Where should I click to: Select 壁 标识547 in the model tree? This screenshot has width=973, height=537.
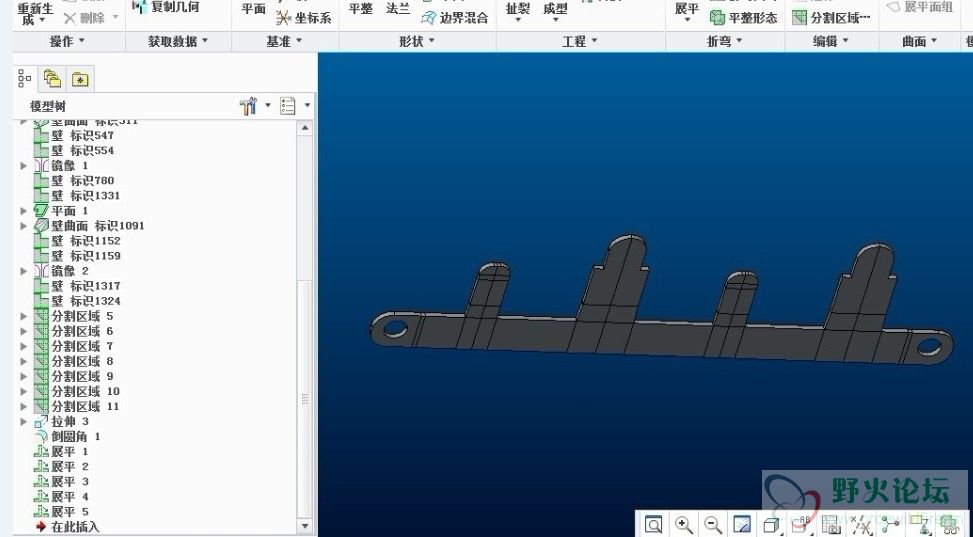(x=74, y=135)
